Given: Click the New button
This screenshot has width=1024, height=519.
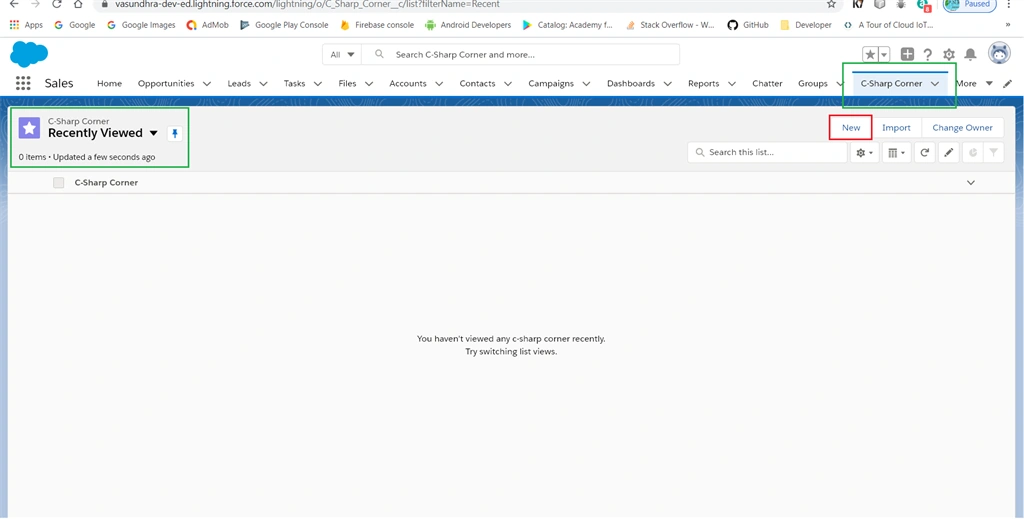Looking at the screenshot, I should (x=851, y=128).
